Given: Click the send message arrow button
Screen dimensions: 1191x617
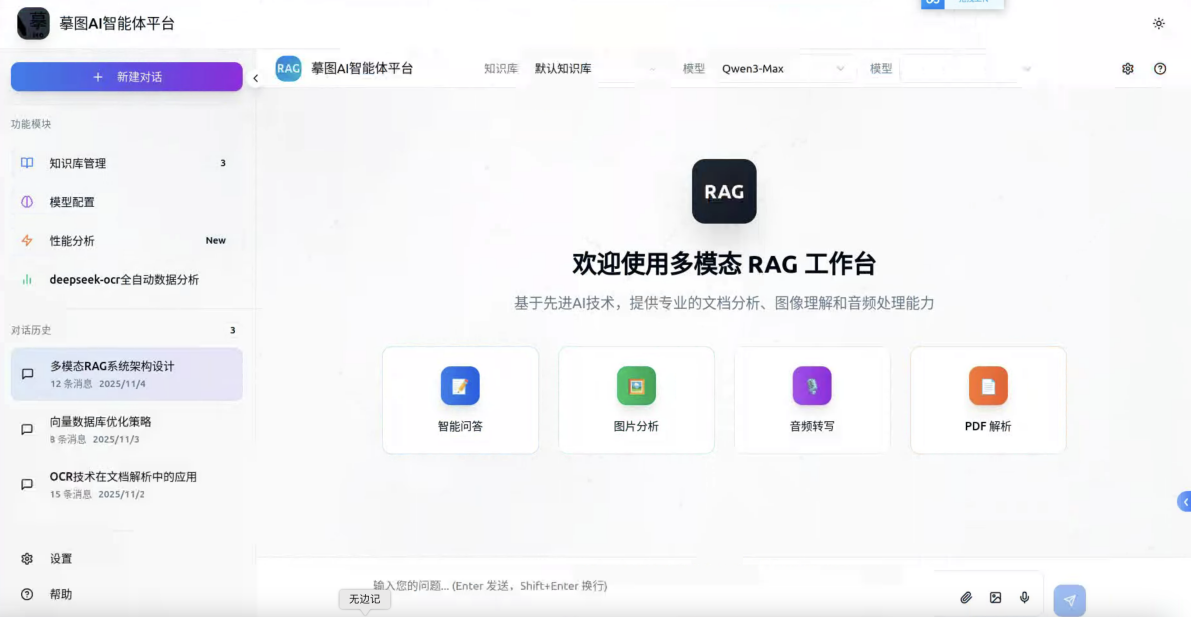Looking at the screenshot, I should [x=1069, y=600].
